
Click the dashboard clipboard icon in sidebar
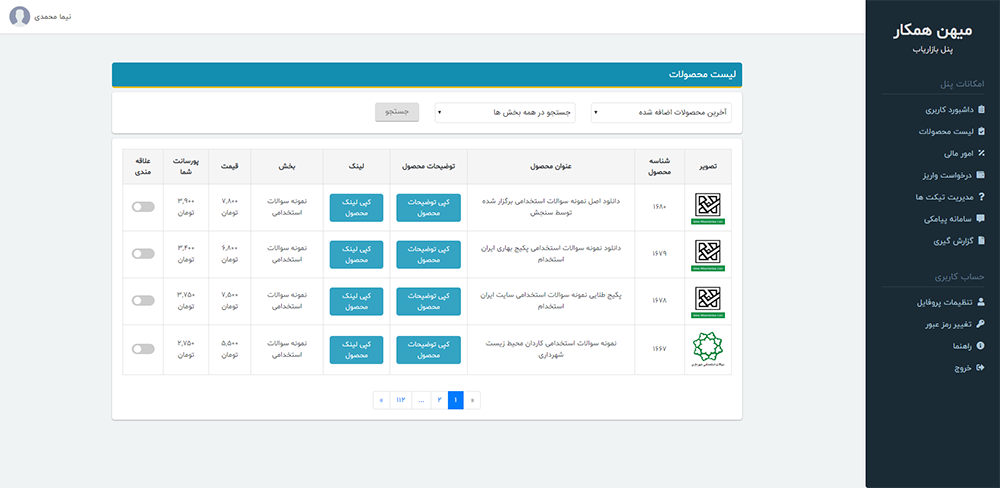981,109
